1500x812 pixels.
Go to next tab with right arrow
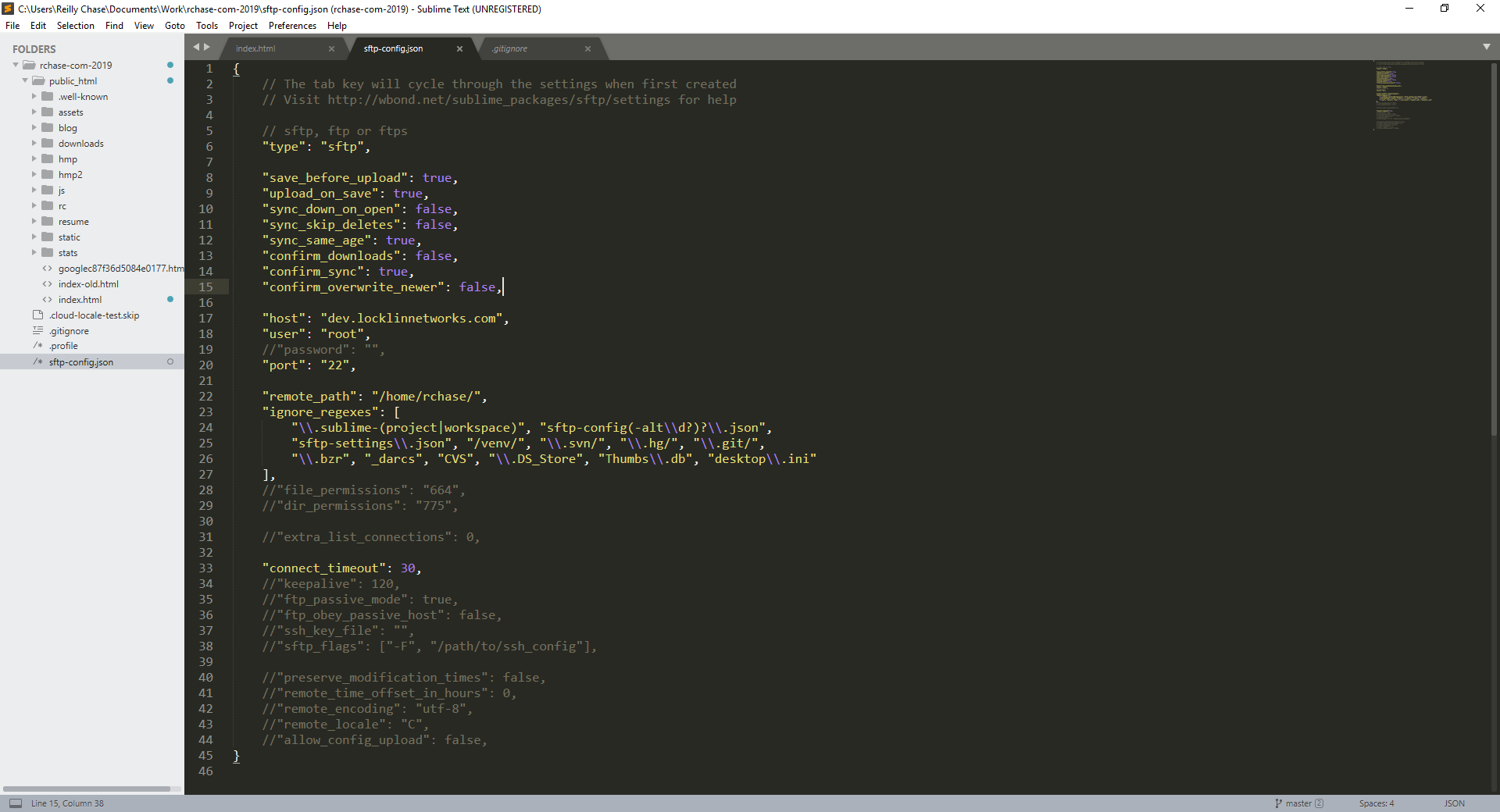coord(207,47)
